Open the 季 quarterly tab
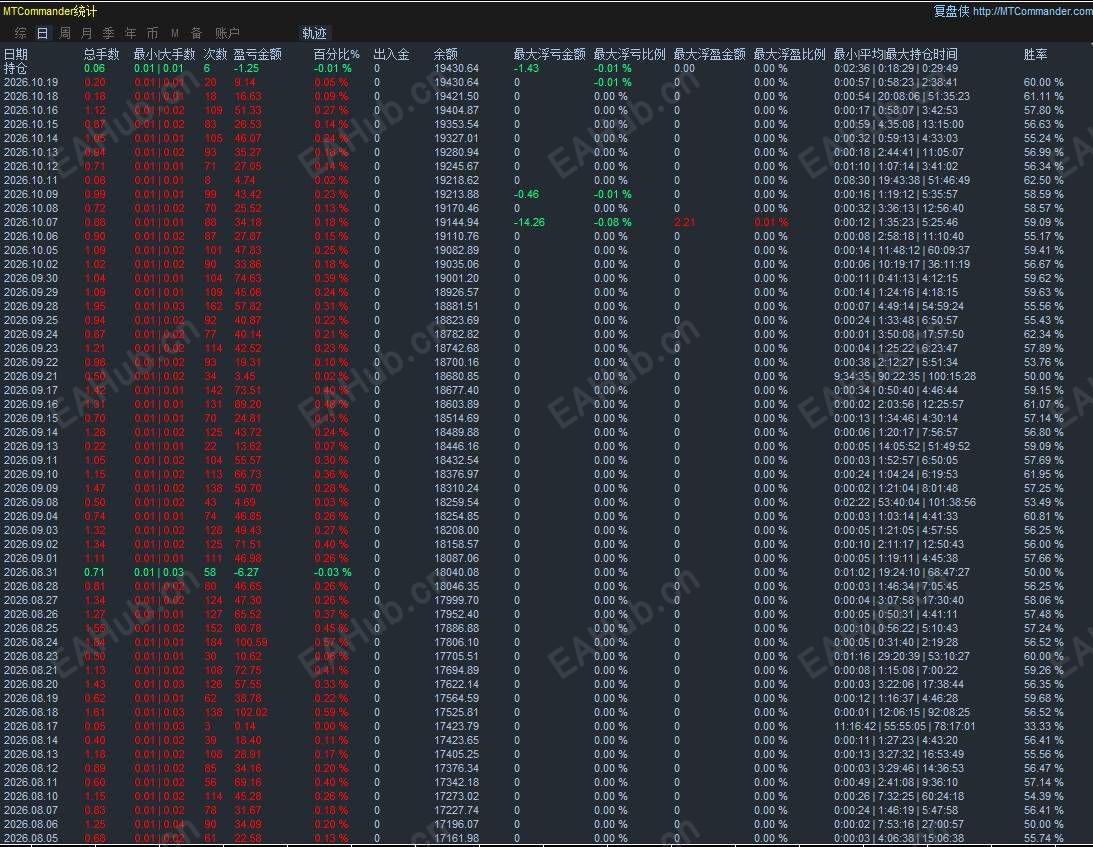1093x847 pixels. pos(108,33)
